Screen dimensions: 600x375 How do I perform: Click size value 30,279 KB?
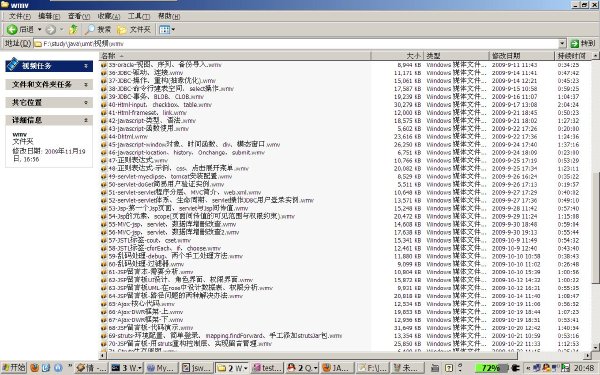pyautogui.click(x=408, y=104)
